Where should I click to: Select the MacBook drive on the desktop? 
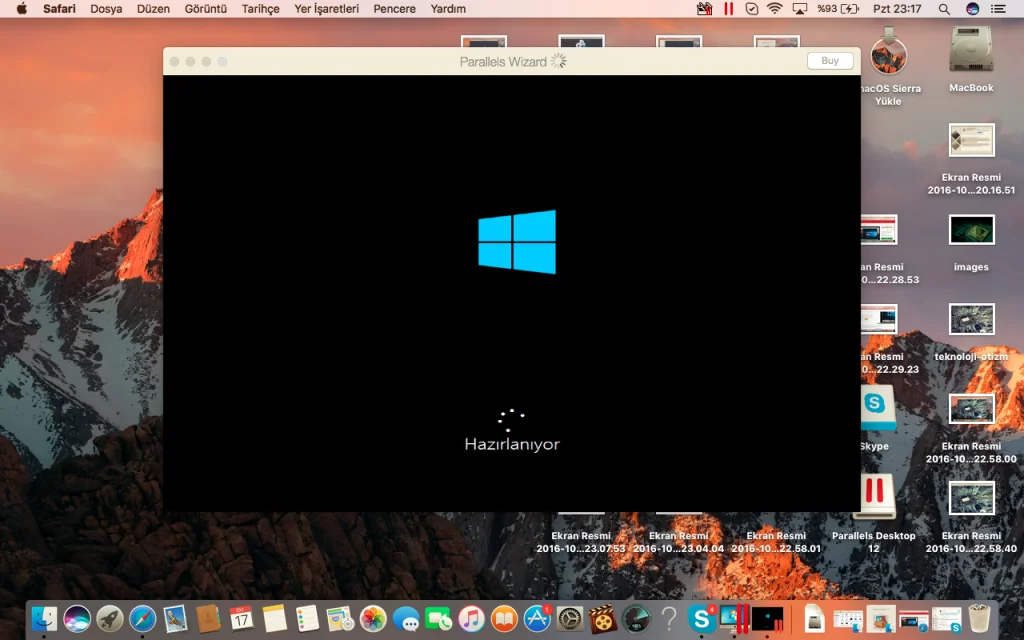pos(970,52)
